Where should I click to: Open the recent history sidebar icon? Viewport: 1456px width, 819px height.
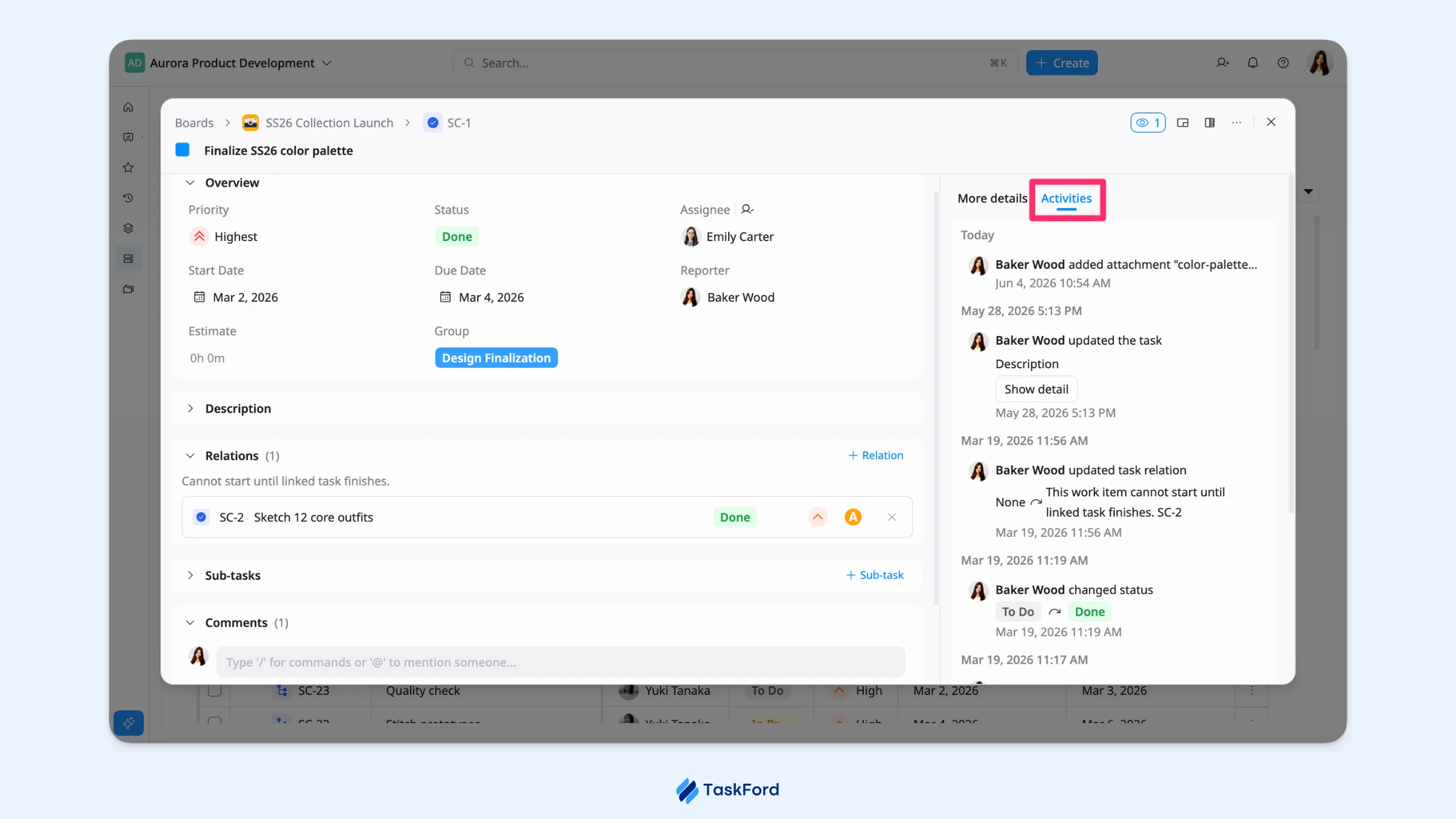[x=128, y=198]
